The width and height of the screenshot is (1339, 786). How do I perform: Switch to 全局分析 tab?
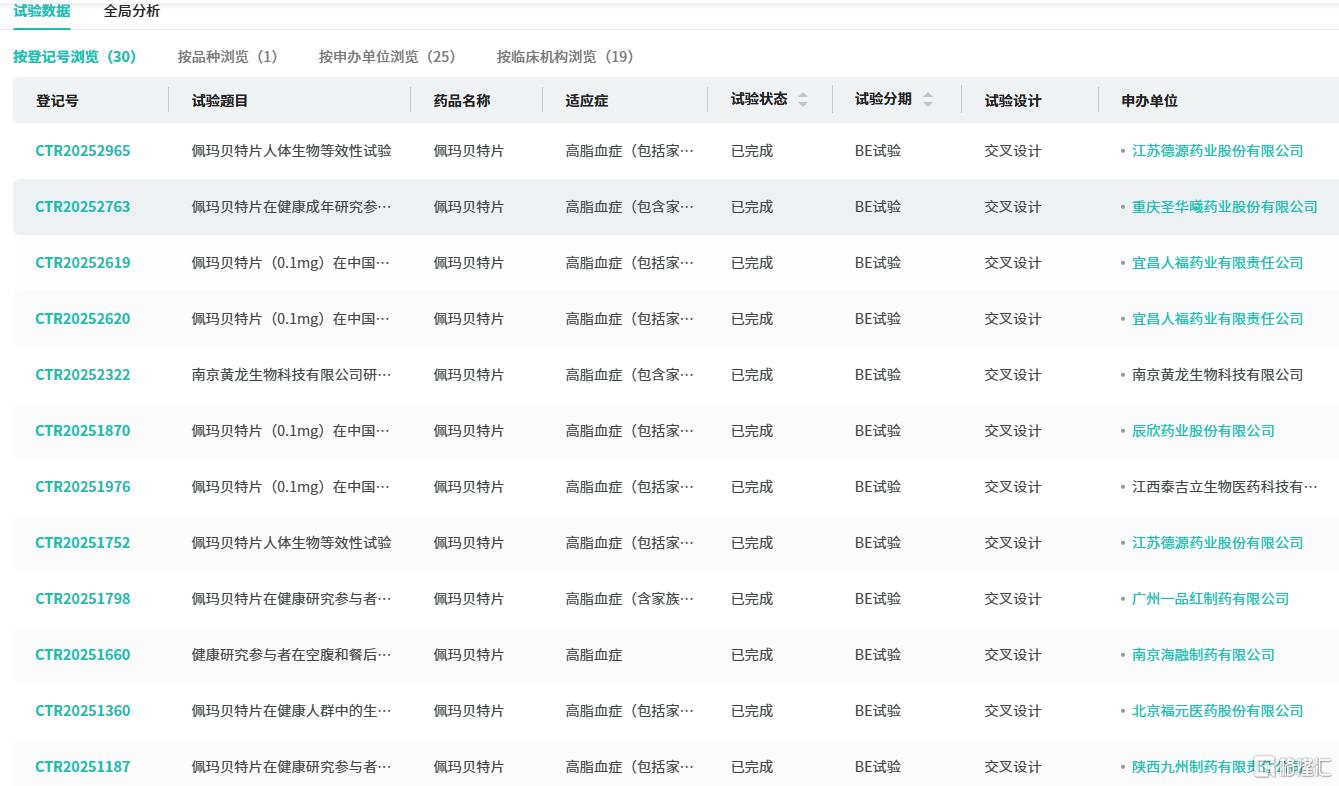click(131, 11)
